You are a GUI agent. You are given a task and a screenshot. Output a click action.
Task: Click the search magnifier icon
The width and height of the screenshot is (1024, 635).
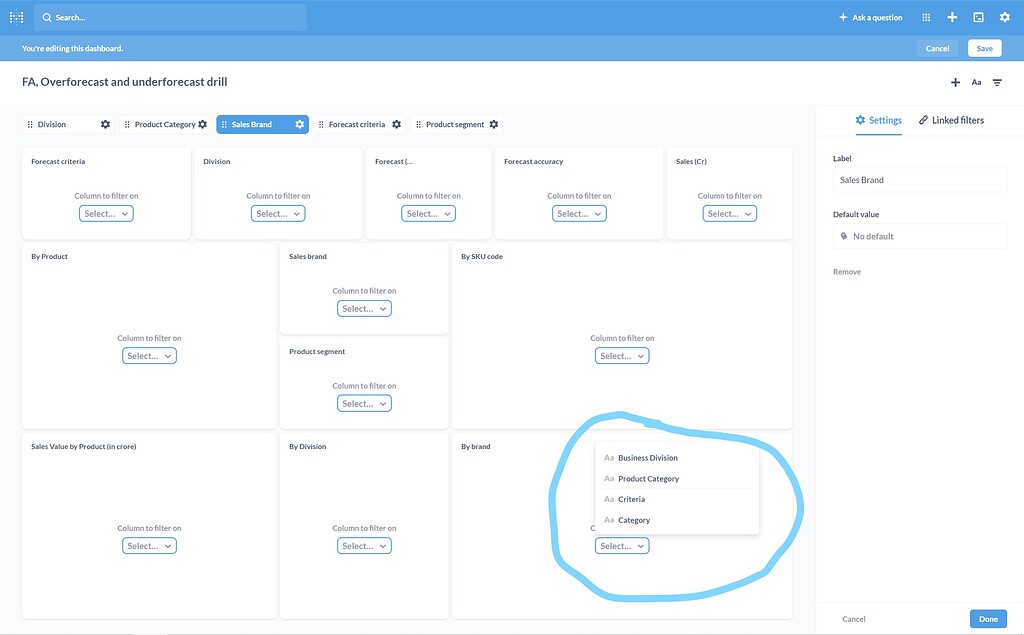47,18
